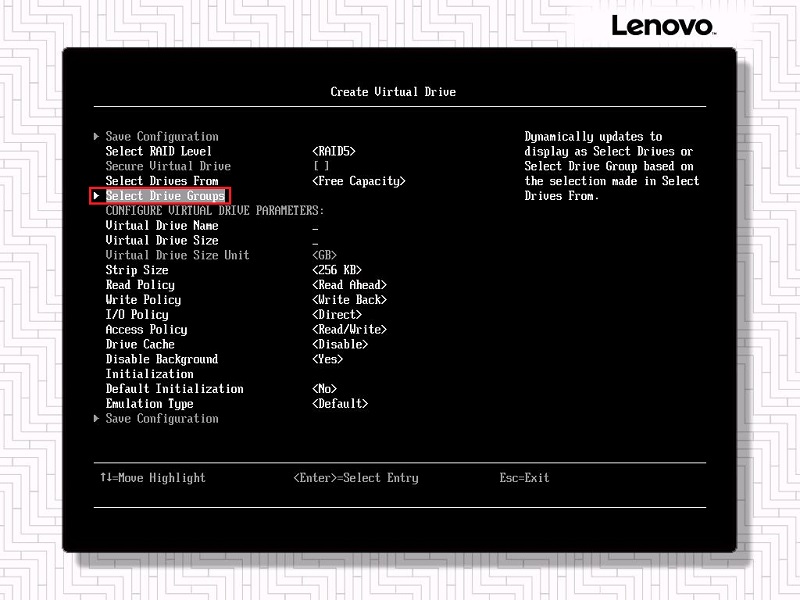
Task: Click the Virtual Drive Size input field
Action: coord(316,241)
